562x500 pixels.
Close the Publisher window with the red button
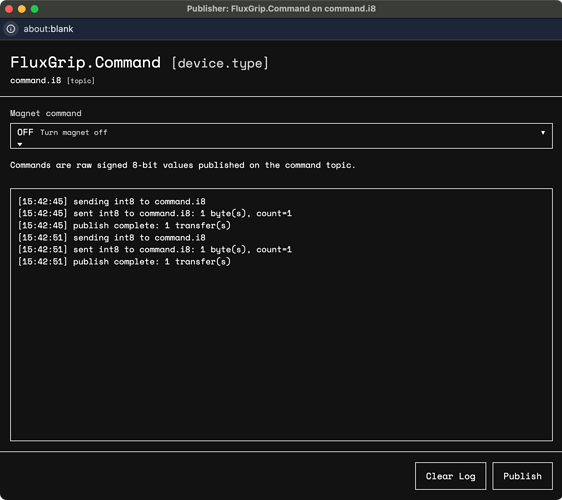(x=9, y=9)
